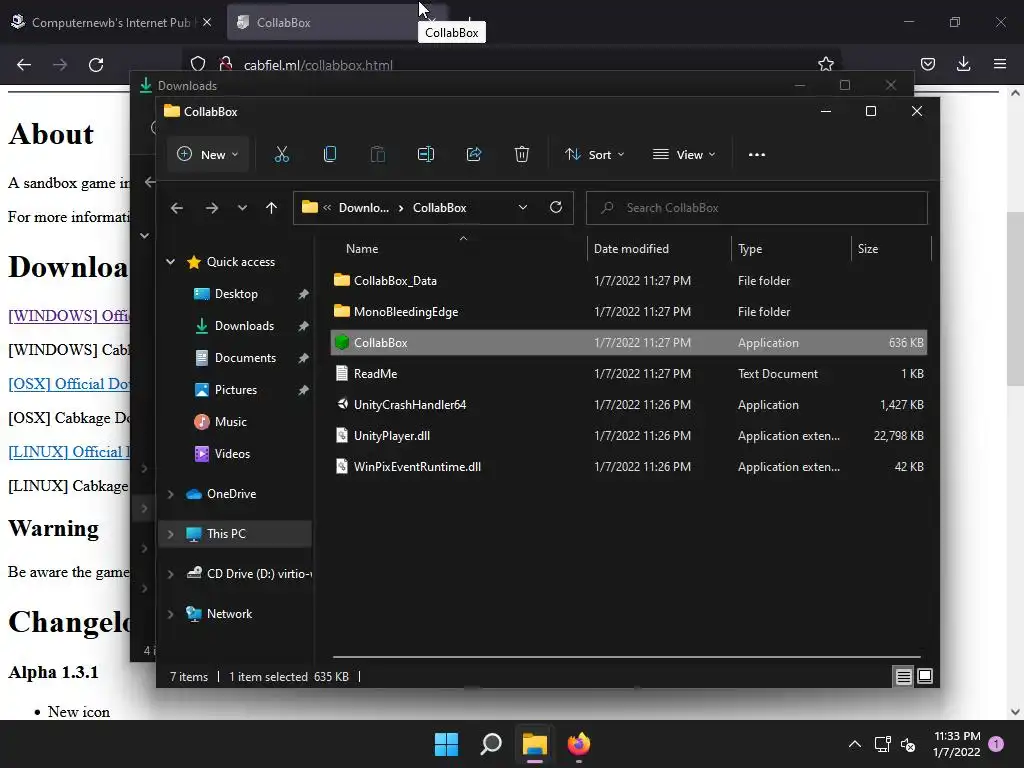Open Documents in Quick access
The image size is (1024, 768).
(245, 358)
